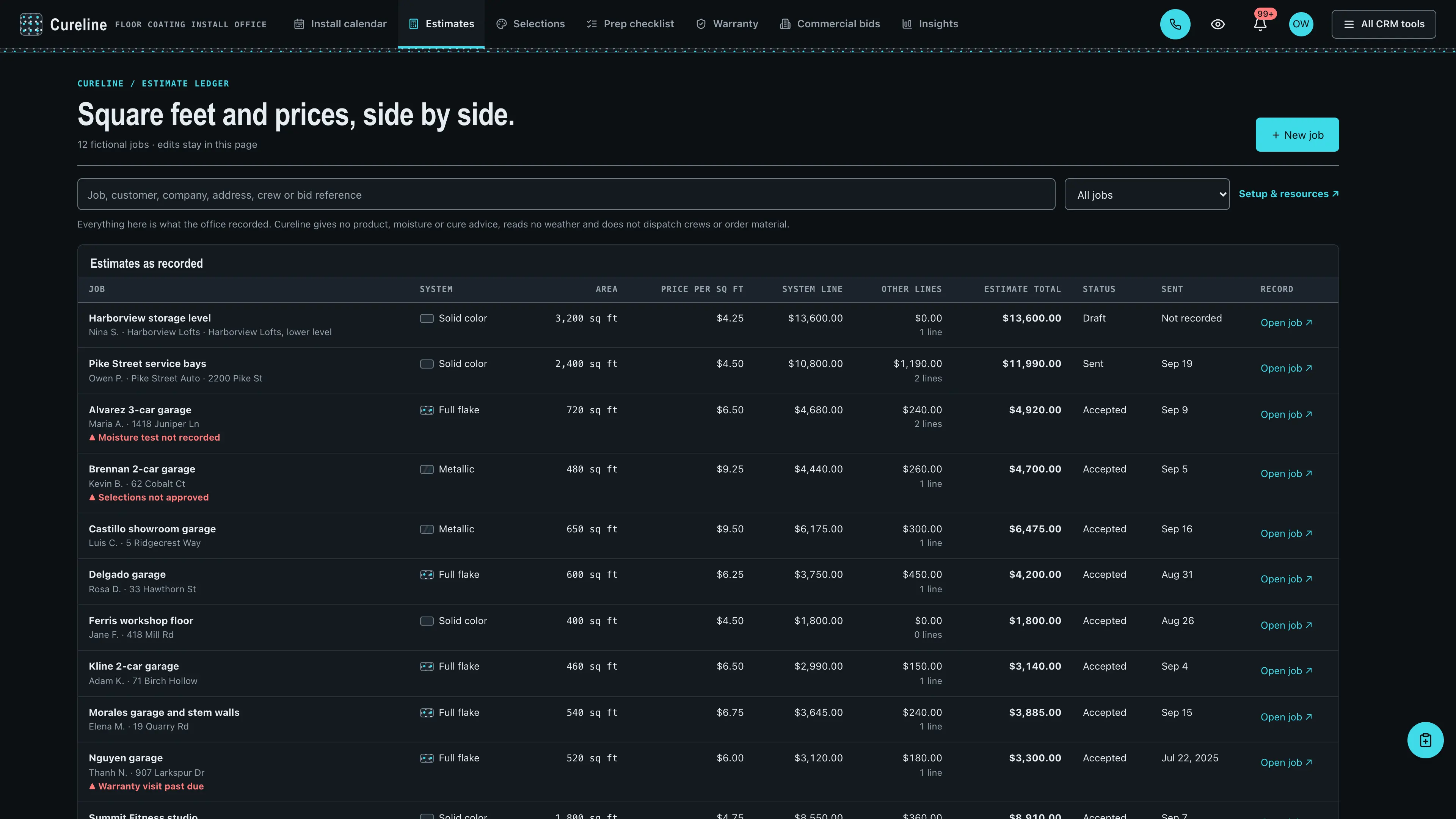Open job for Castillo showroom garage

(x=1286, y=533)
